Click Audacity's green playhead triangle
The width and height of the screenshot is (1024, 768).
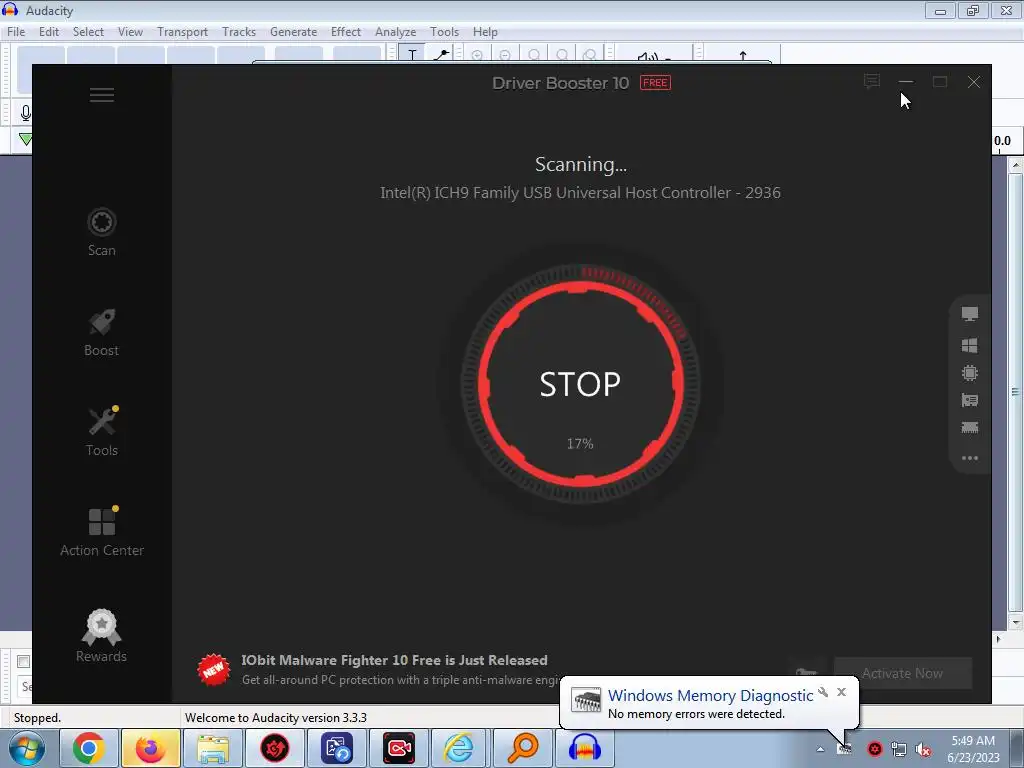(25, 139)
